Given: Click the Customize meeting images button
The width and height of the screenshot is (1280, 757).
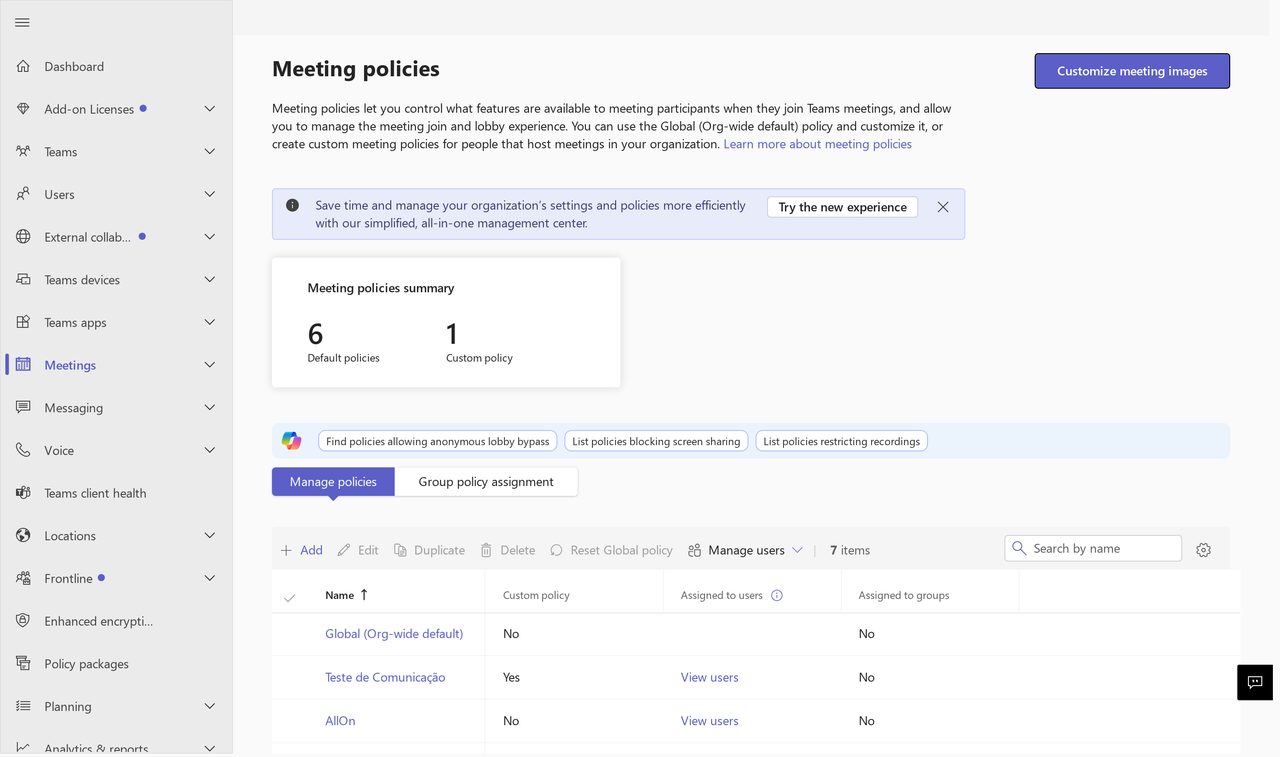Looking at the screenshot, I should click(x=1132, y=71).
